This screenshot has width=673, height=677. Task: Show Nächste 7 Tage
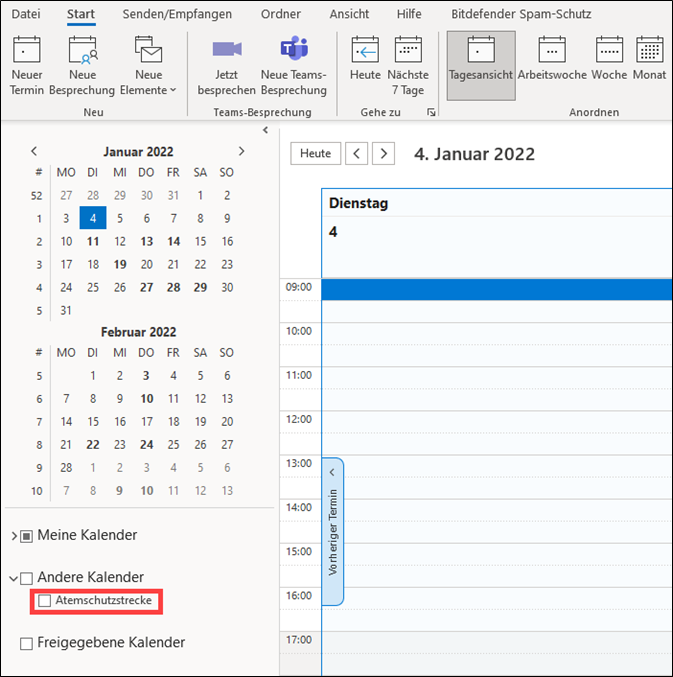tap(408, 66)
